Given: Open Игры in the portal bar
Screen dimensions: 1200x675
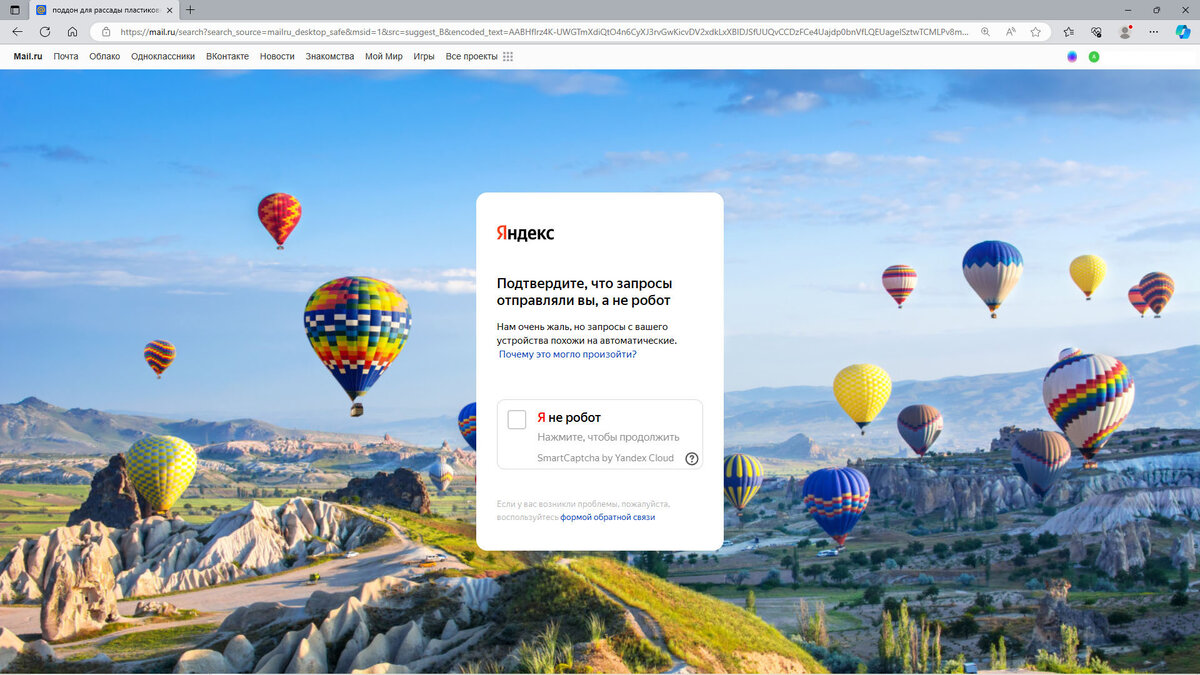Looking at the screenshot, I should pos(424,57).
